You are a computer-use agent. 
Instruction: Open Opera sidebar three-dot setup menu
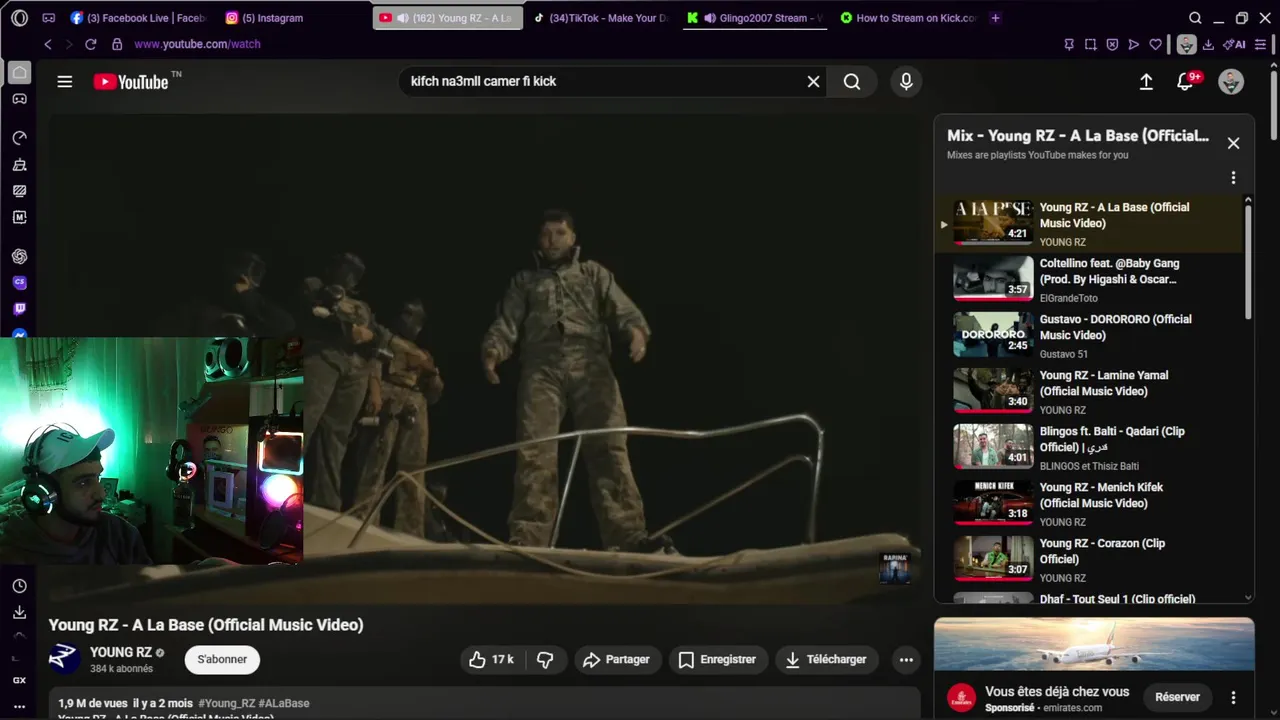(x=19, y=706)
